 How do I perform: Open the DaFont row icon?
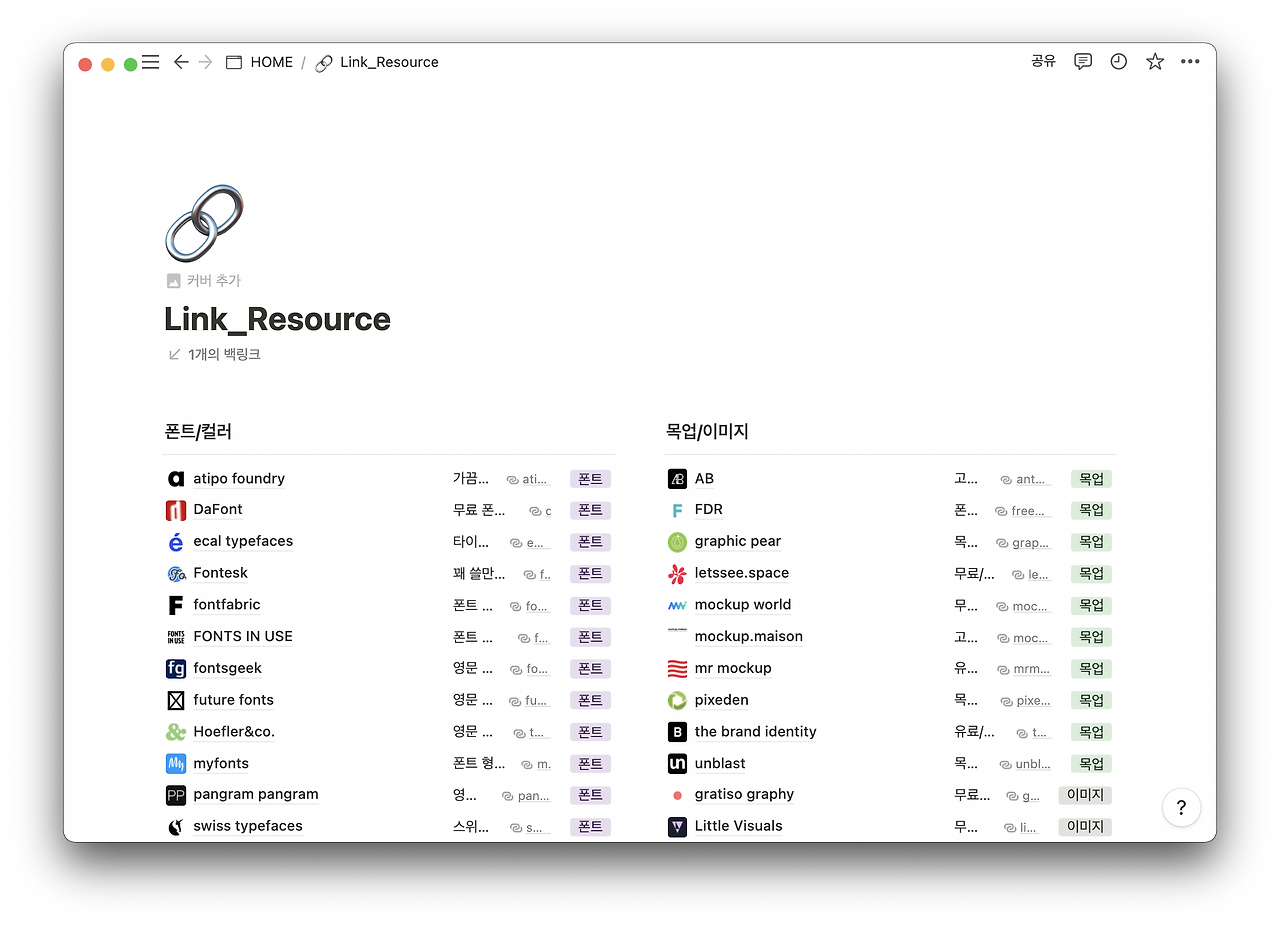tap(176, 510)
